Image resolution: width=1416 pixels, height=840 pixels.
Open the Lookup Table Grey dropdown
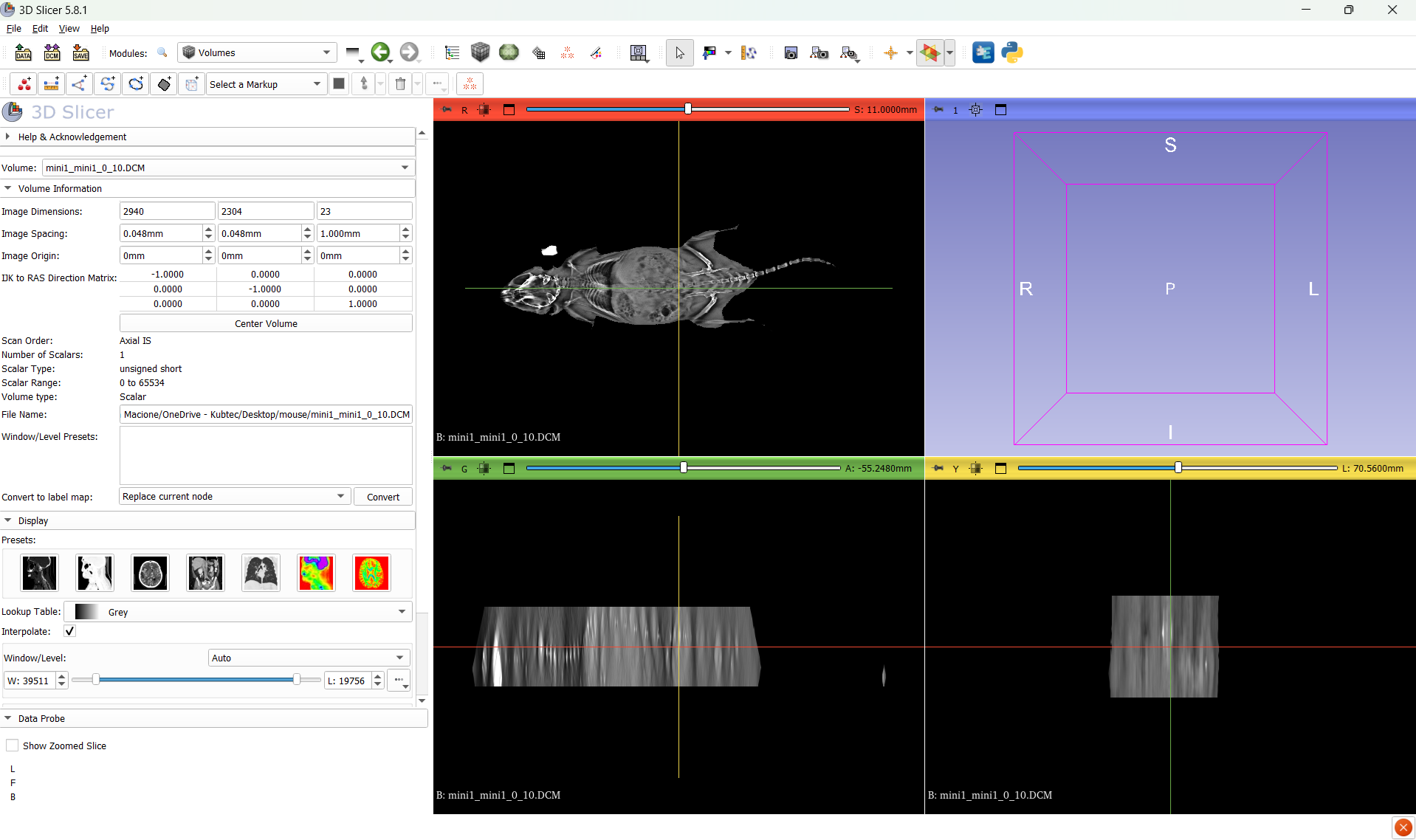[x=238, y=612]
